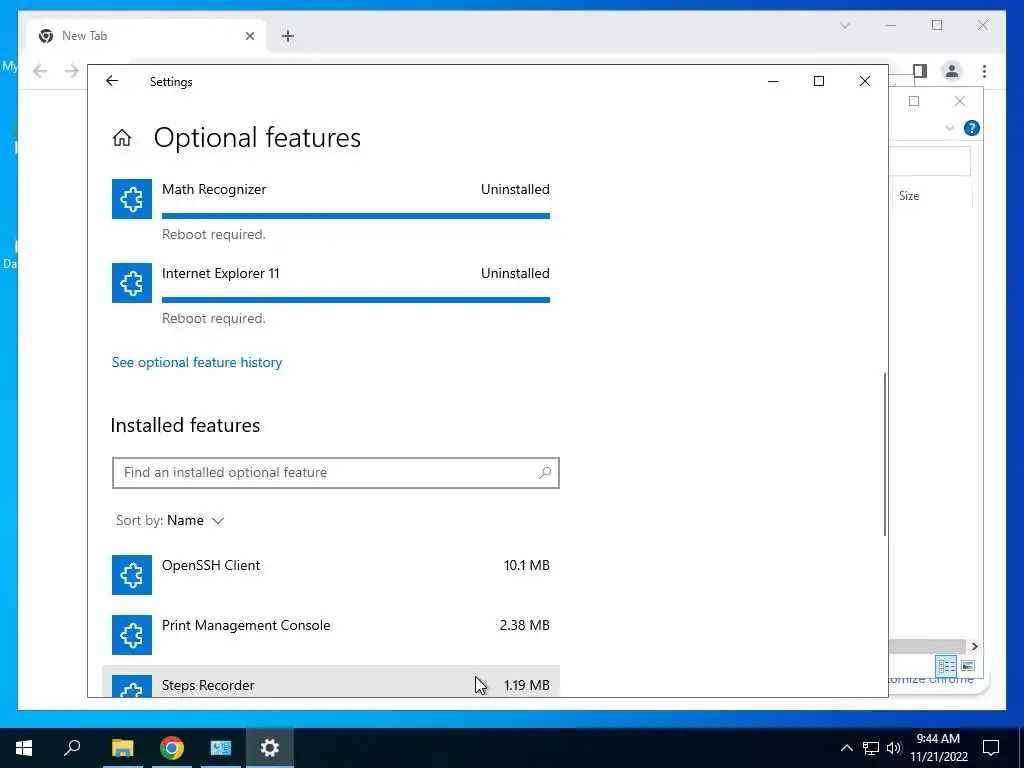
Task: Click See optional feature history link
Action: tap(197, 362)
